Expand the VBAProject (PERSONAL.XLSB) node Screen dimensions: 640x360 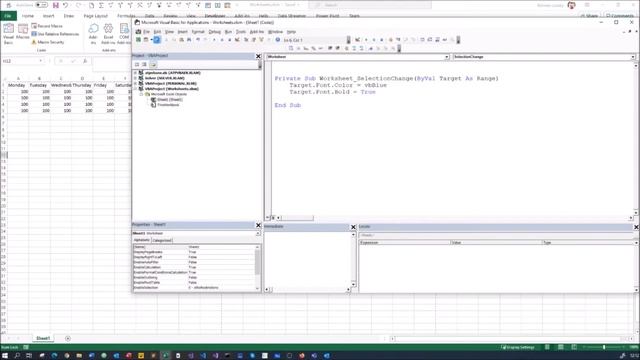135,83
